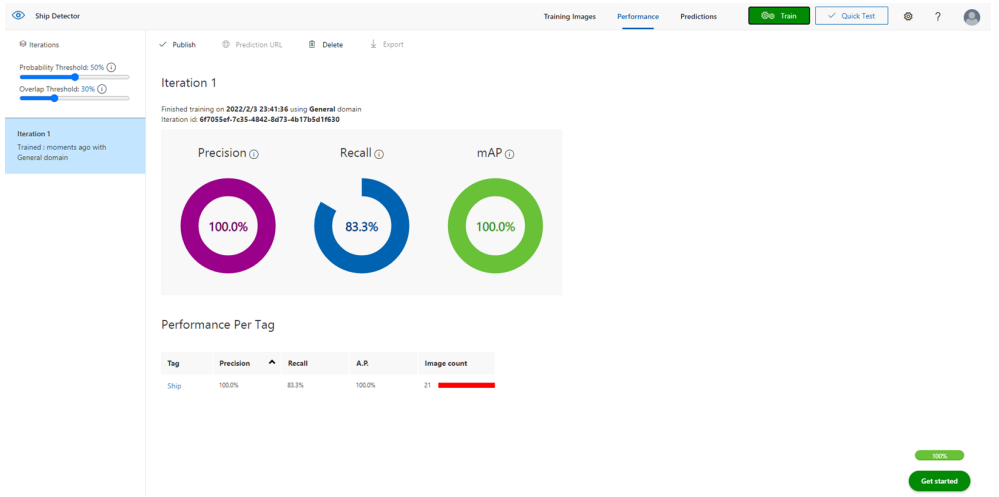This screenshot has height=497, width=999.
Task: Click the 30% overlap threshold value
Action: tap(88, 89)
